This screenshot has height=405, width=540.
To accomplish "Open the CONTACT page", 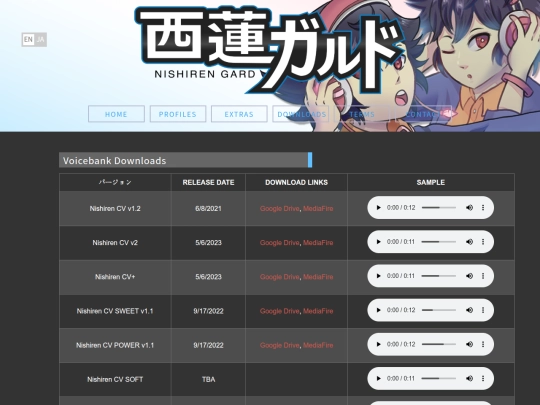I will (x=423, y=114).
